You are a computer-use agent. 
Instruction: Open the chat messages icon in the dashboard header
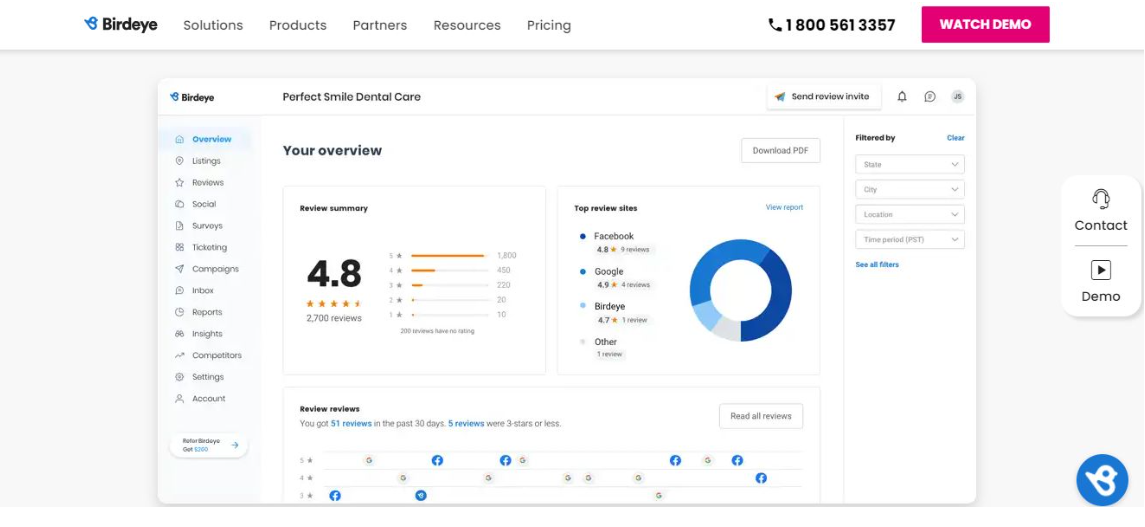point(930,96)
